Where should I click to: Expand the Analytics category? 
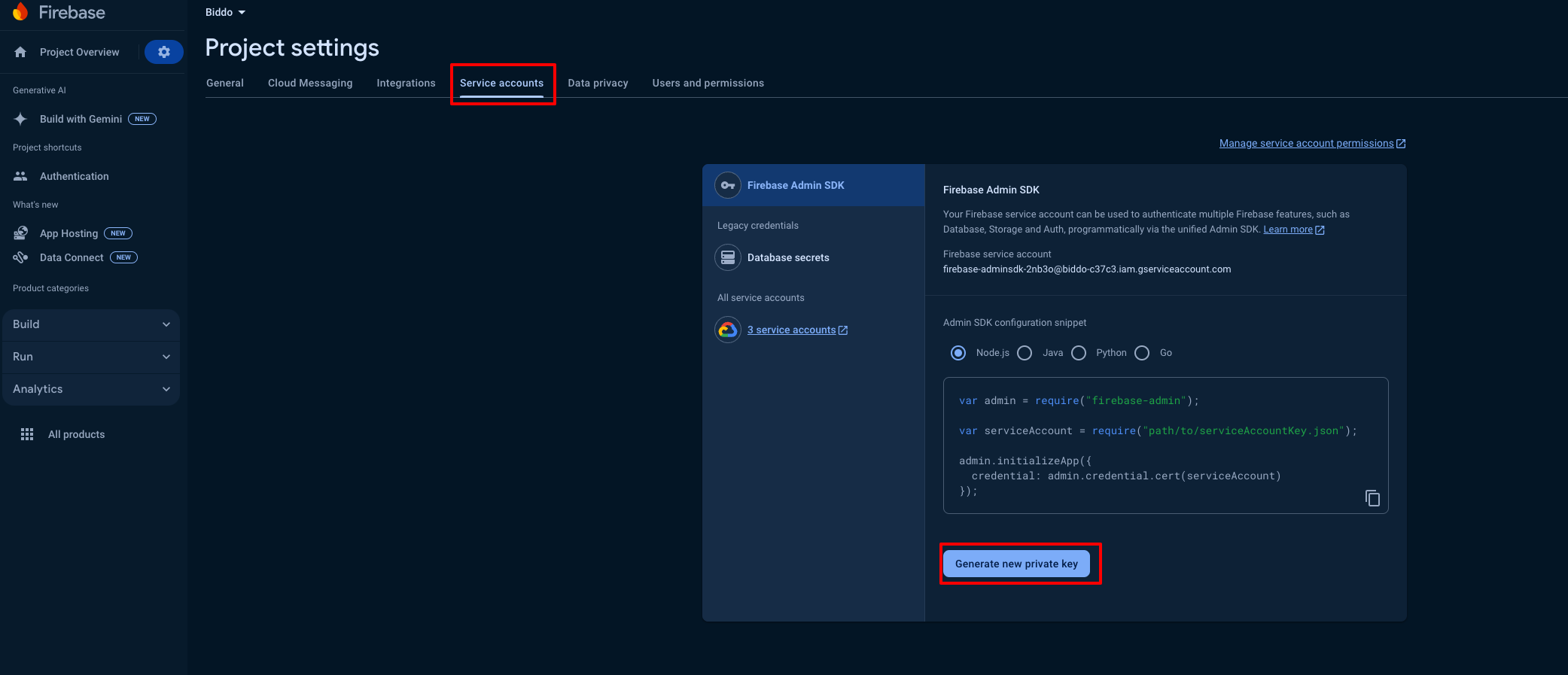tap(91, 389)
